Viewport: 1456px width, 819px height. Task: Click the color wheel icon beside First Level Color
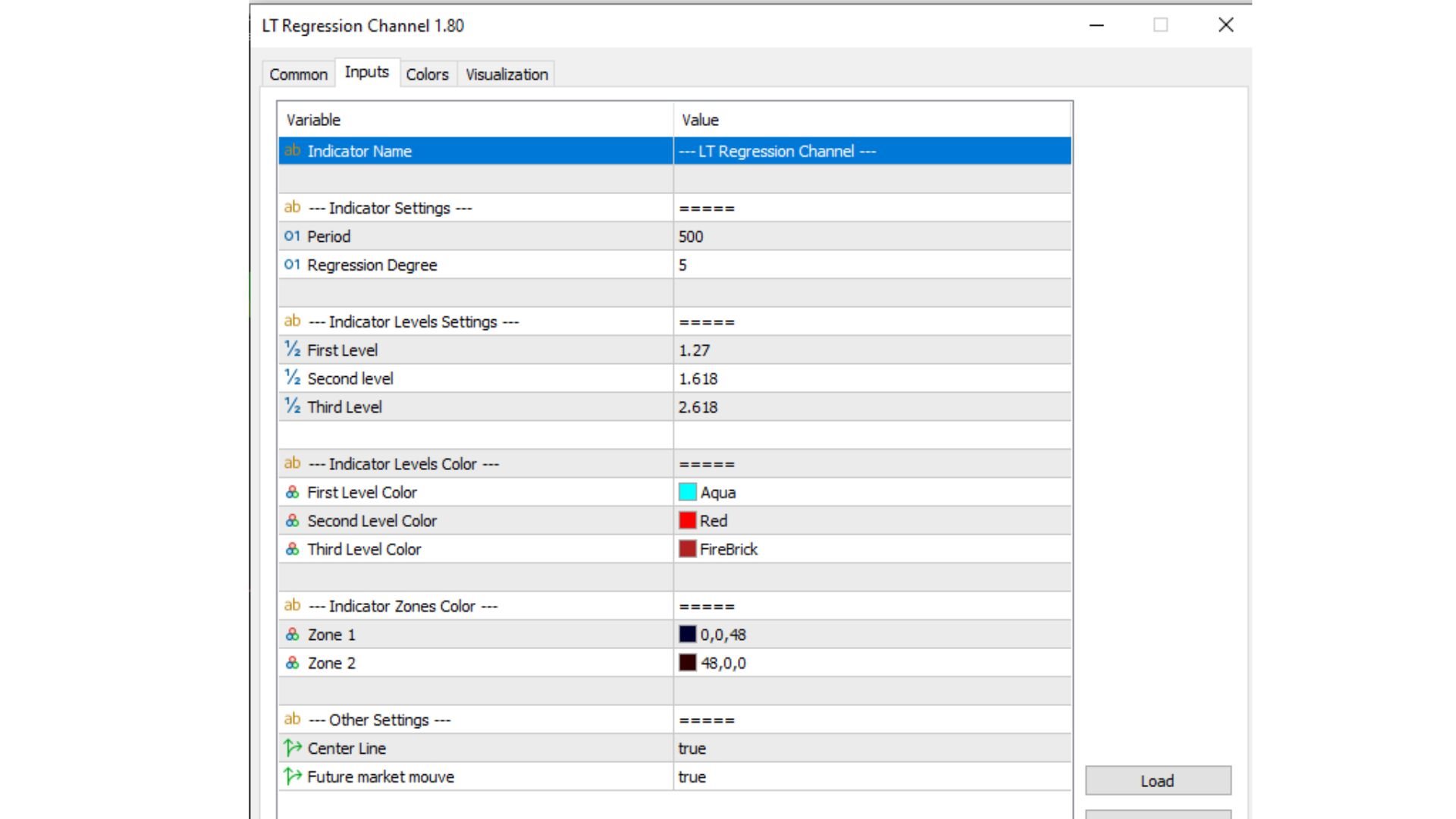292,491
